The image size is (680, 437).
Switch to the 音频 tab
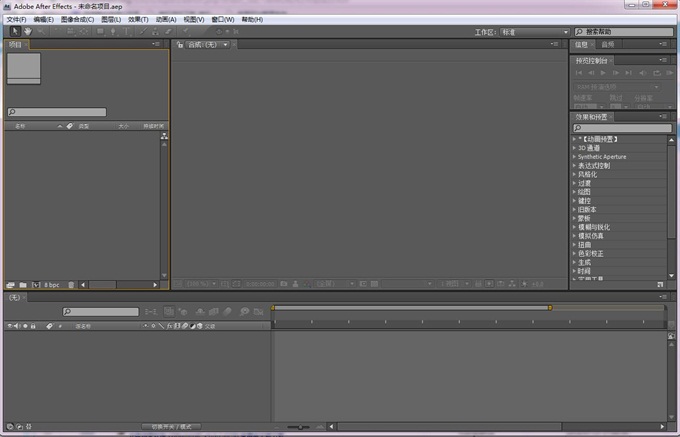click(x=608, y=44)
